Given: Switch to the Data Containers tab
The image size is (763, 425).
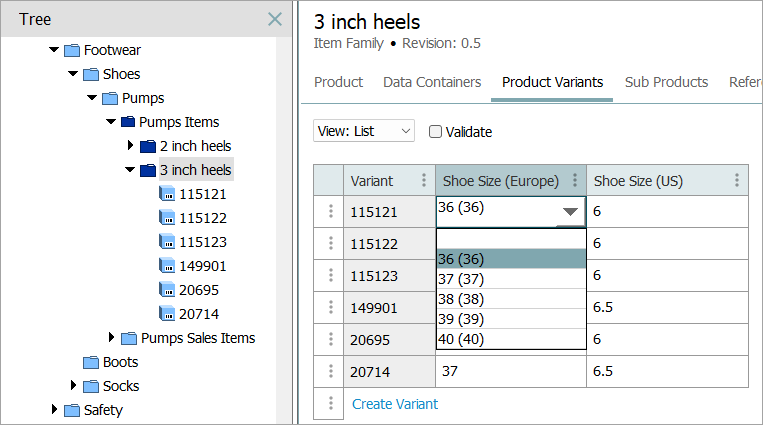Looking at the screenshot, I should pos(432,82).
